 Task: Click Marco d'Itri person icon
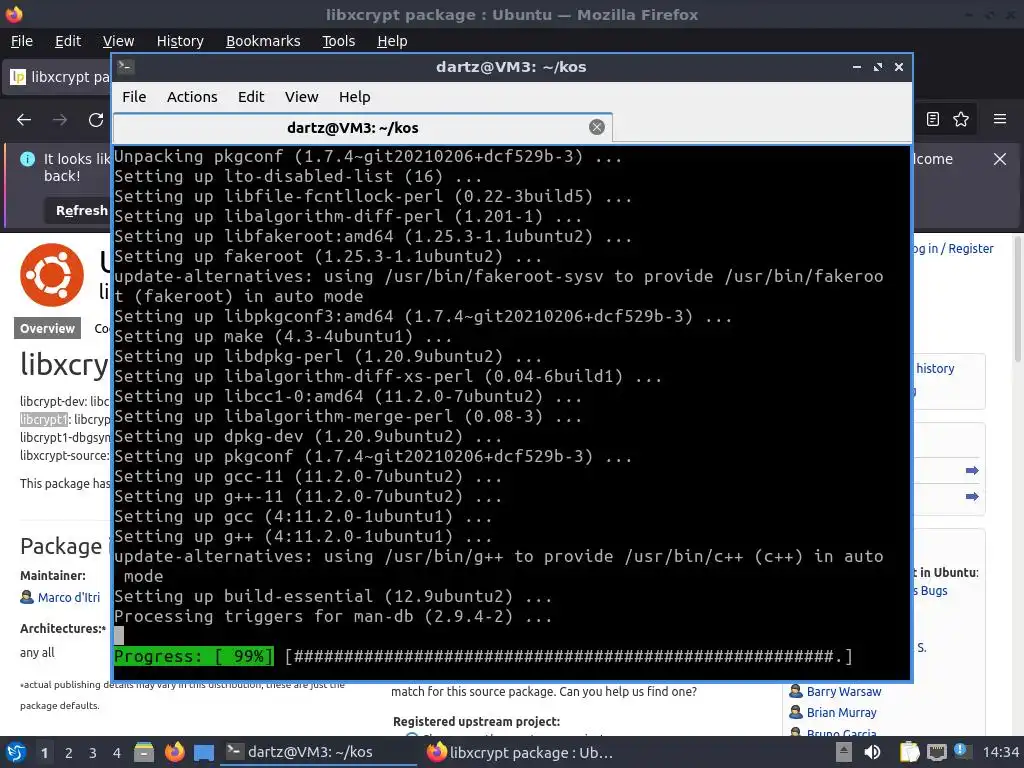pyautogui.click(x=27, y=597)
